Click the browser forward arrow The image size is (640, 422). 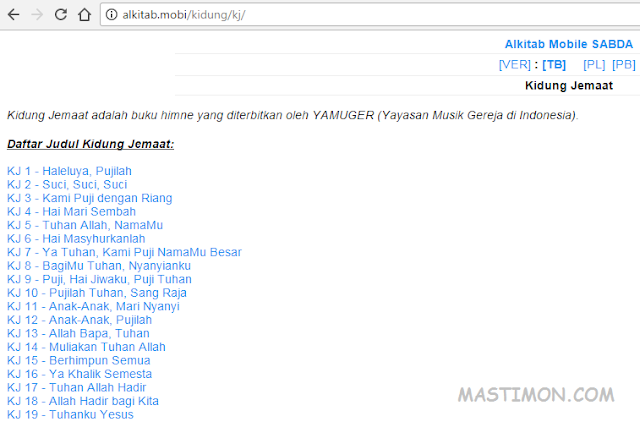pos(37,15)
